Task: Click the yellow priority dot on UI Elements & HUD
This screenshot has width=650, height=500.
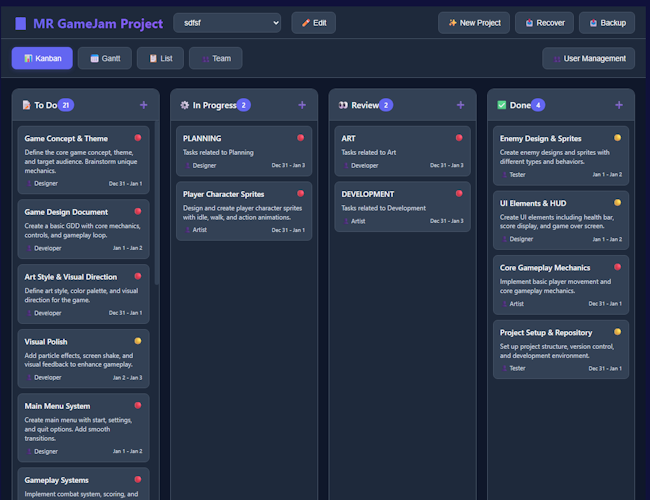Action: coord(617,202)
